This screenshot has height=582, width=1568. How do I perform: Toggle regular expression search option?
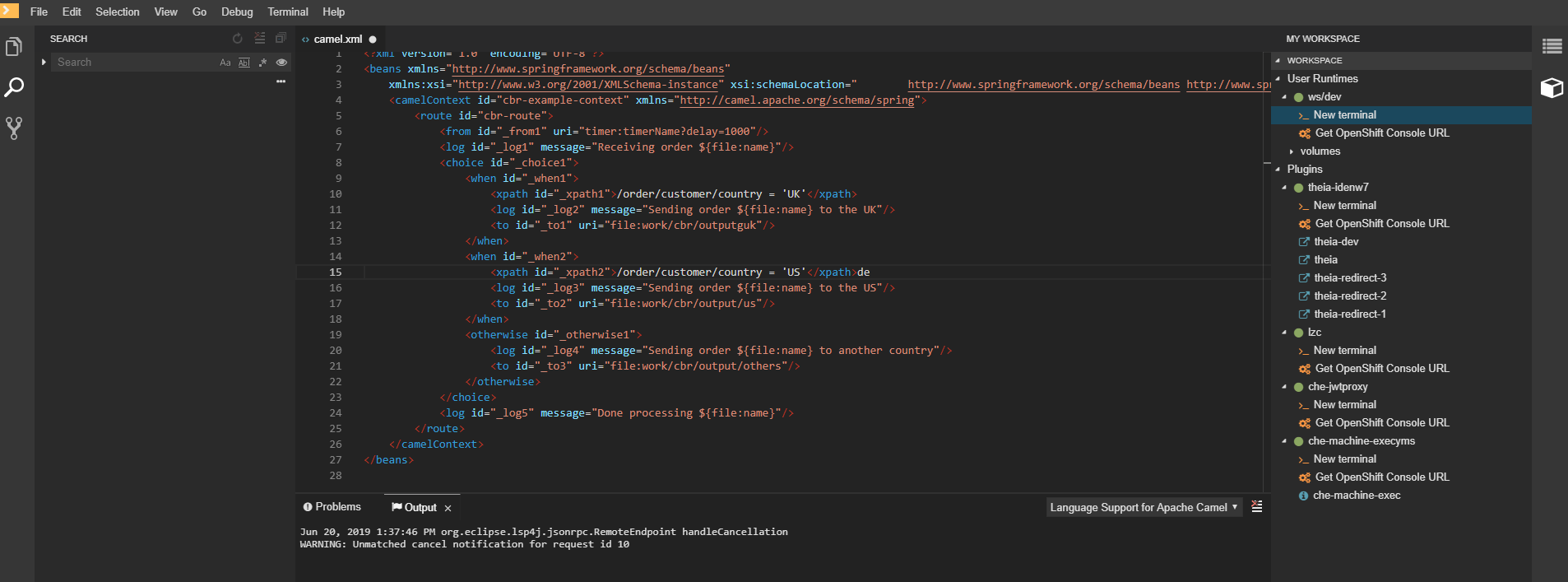(262, 63)
